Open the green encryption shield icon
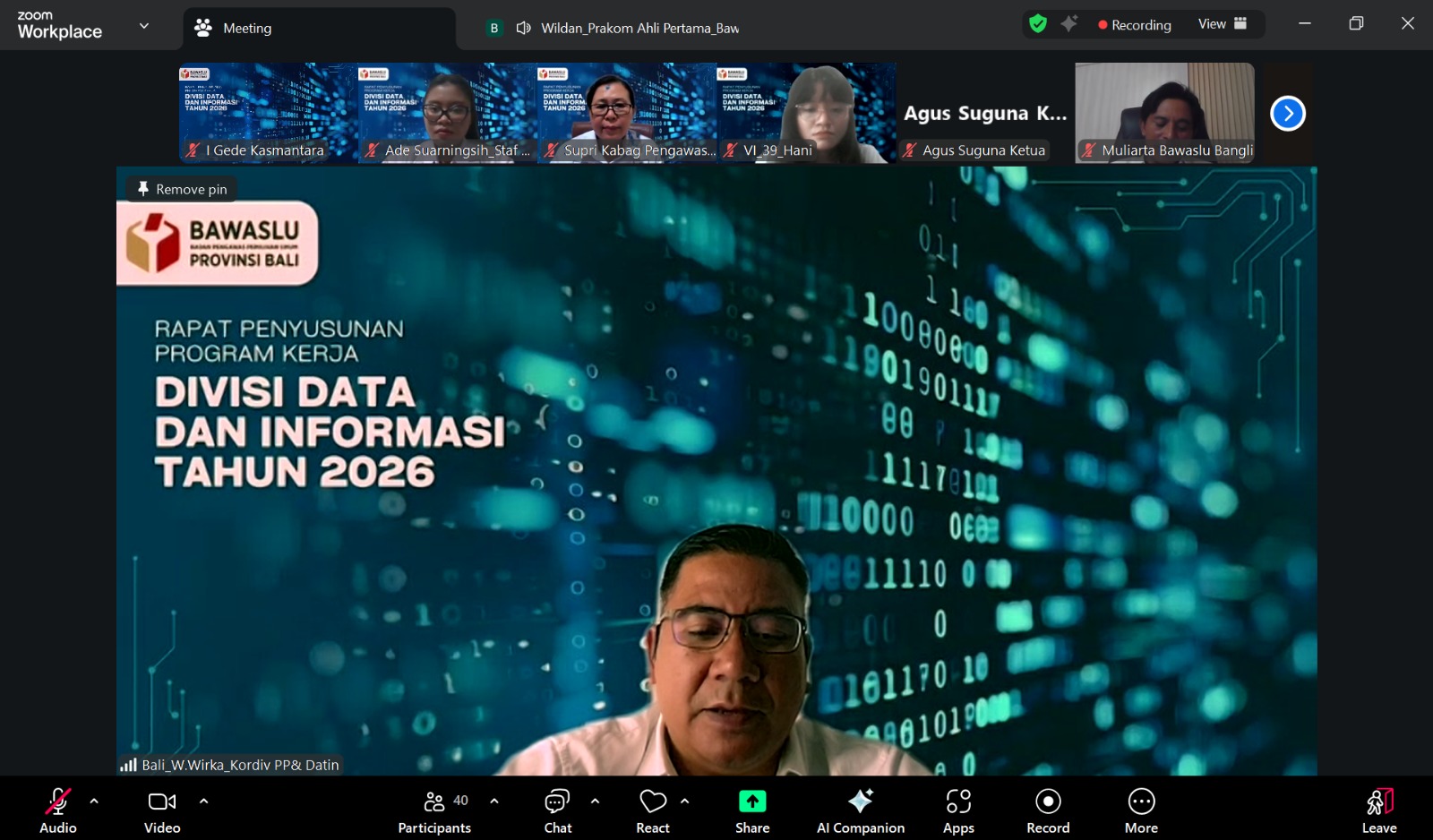The height and width of the screenshot is (840, 1433). (1038, 24)
